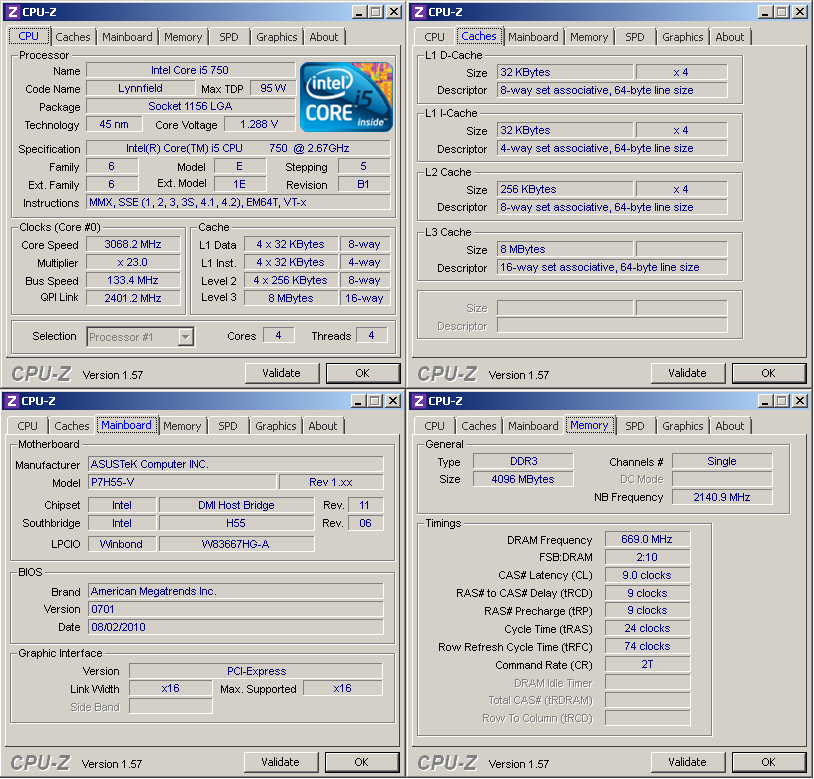Click the Intel Core i5 750 name field
Screen dimensions: 814x779
click(x=190, y=70)
